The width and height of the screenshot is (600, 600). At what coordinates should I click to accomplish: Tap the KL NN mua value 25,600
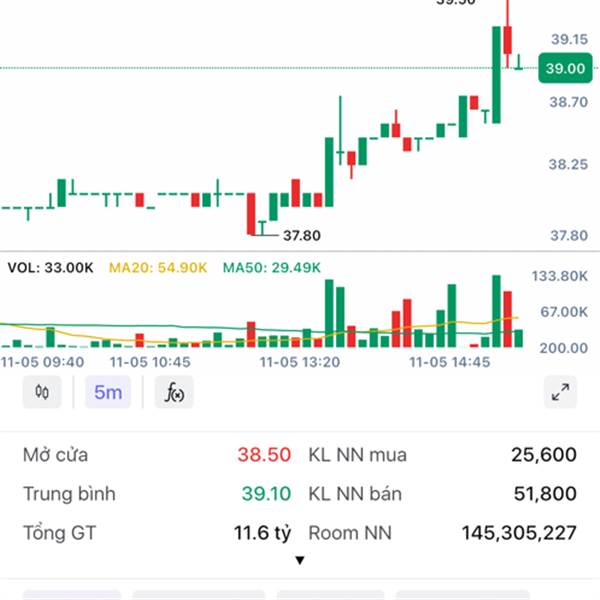pyautogui.click(x=544, y=455)
